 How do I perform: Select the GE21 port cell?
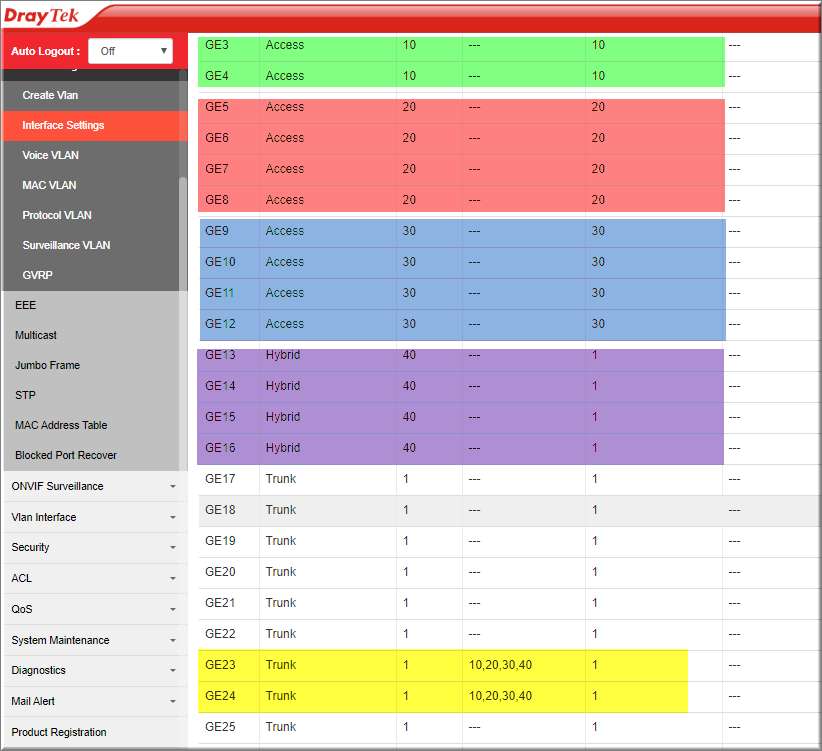[229, 603]
